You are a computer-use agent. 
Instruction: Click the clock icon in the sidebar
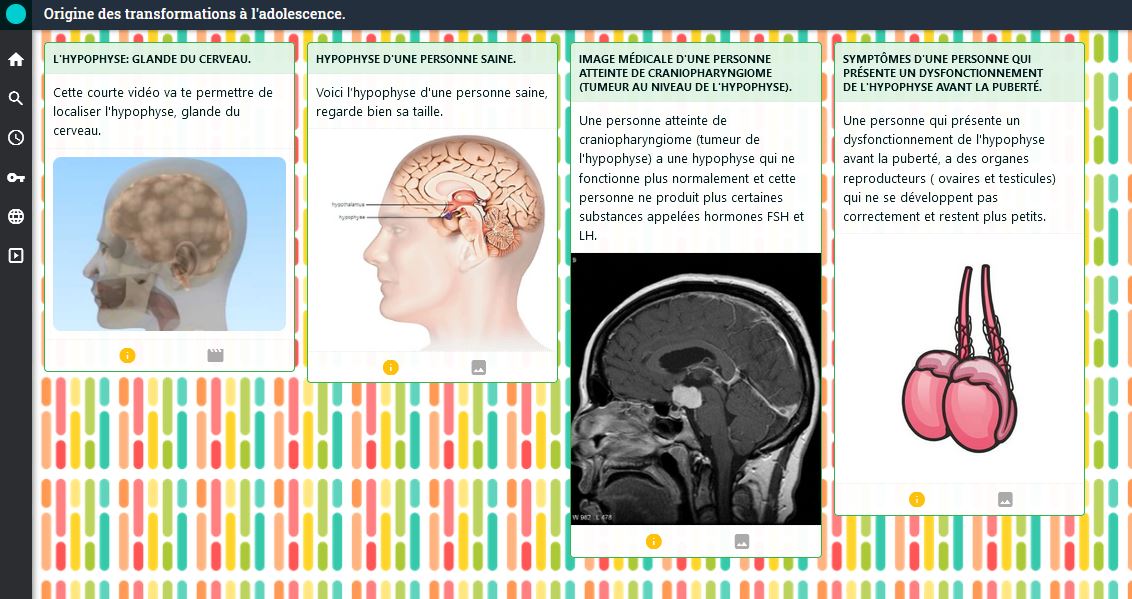[x=16, y=138]
